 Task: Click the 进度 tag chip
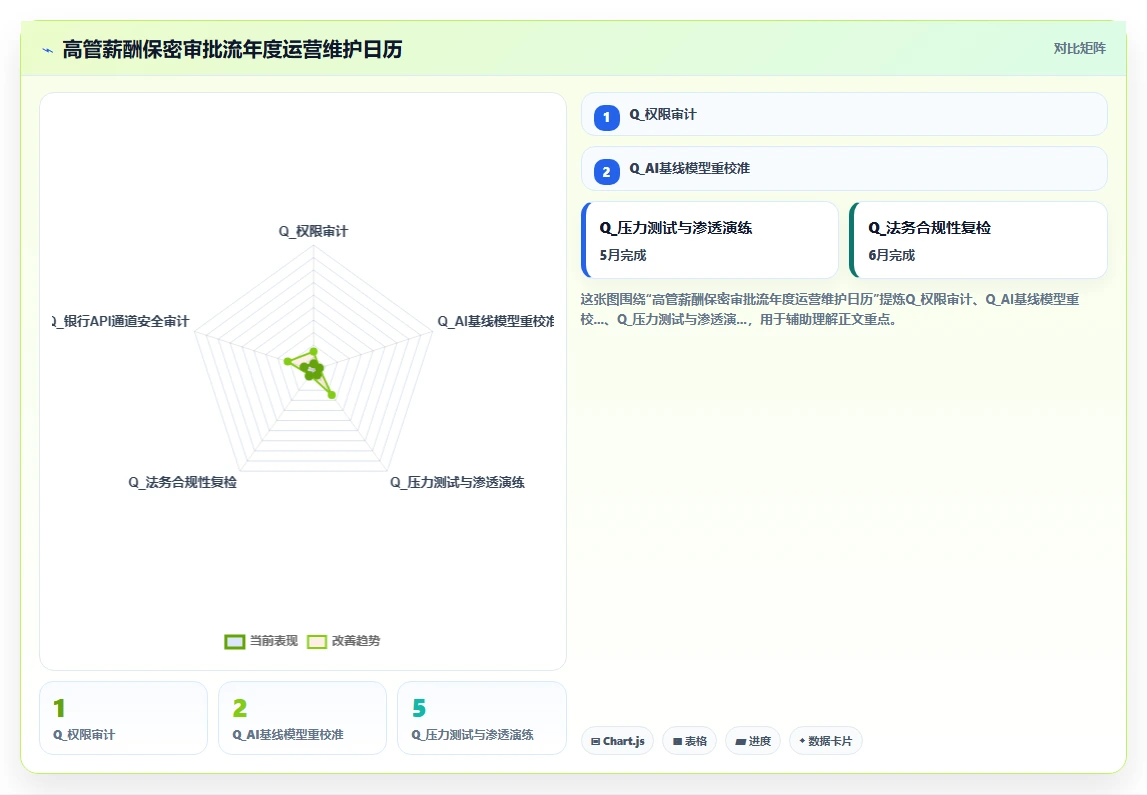pos(753,741)
